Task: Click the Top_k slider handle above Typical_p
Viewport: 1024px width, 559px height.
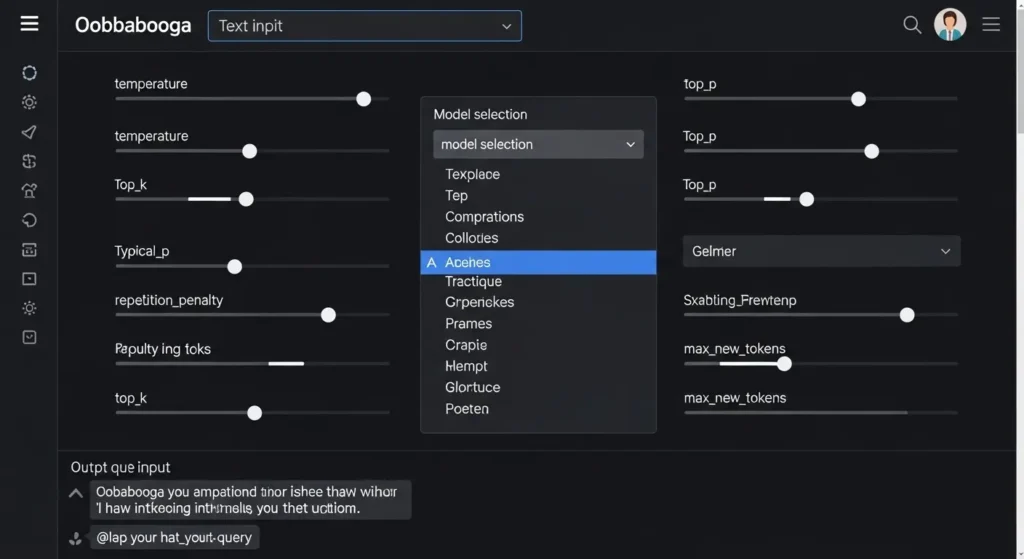Action: (x=246, y=199)
